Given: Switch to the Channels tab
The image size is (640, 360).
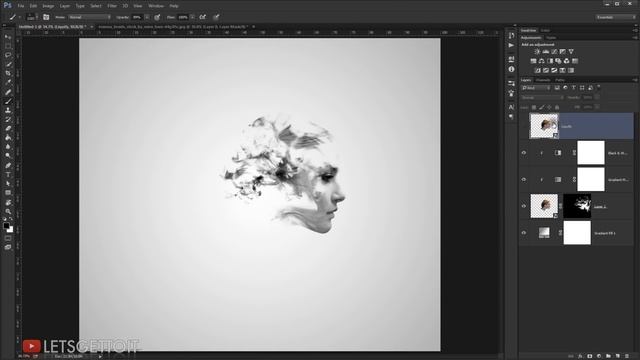Looking at the screenshot, I should coord(543,80).
